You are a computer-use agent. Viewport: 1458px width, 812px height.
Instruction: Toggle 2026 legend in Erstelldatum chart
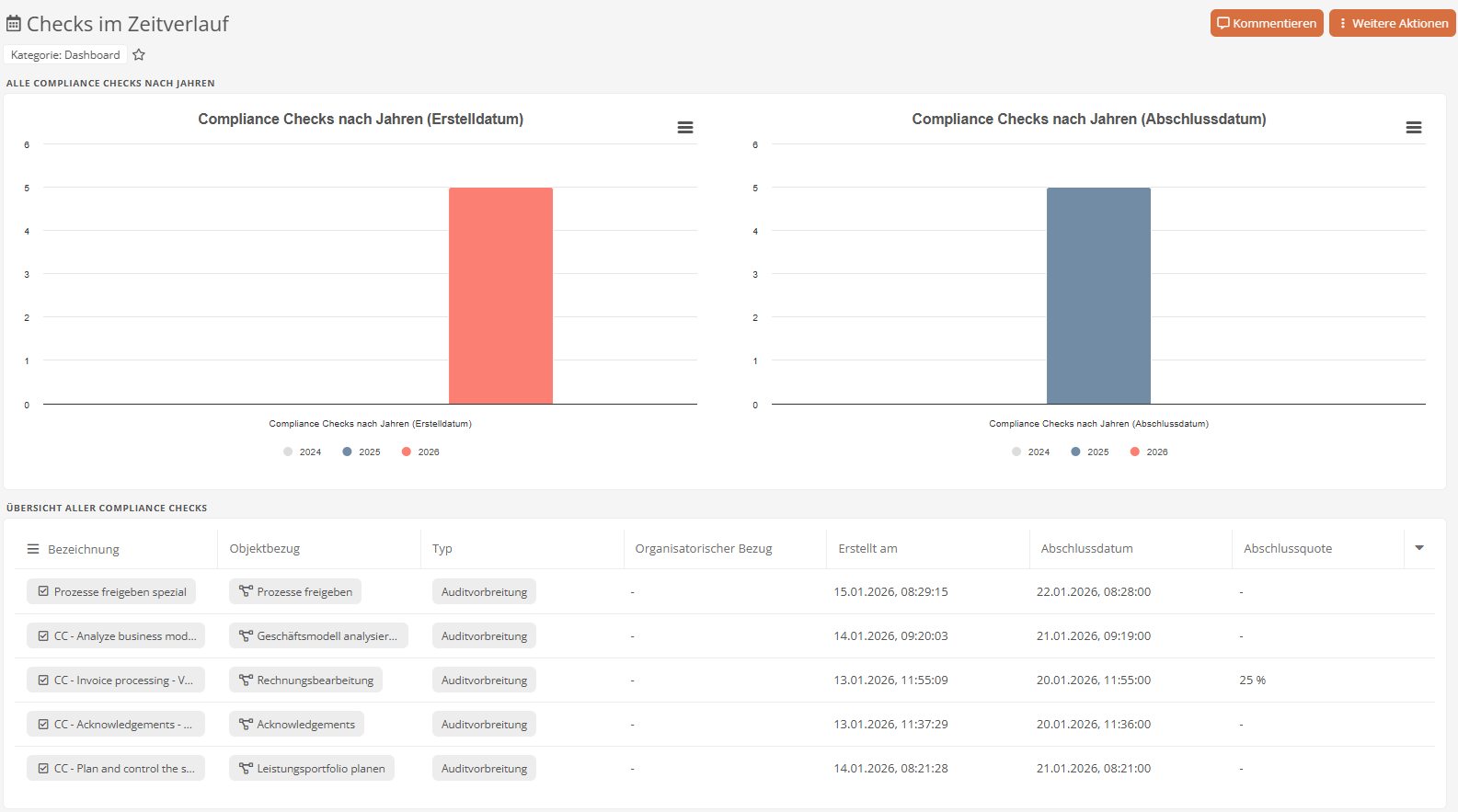pyautogui.click(x=420, y=452)
